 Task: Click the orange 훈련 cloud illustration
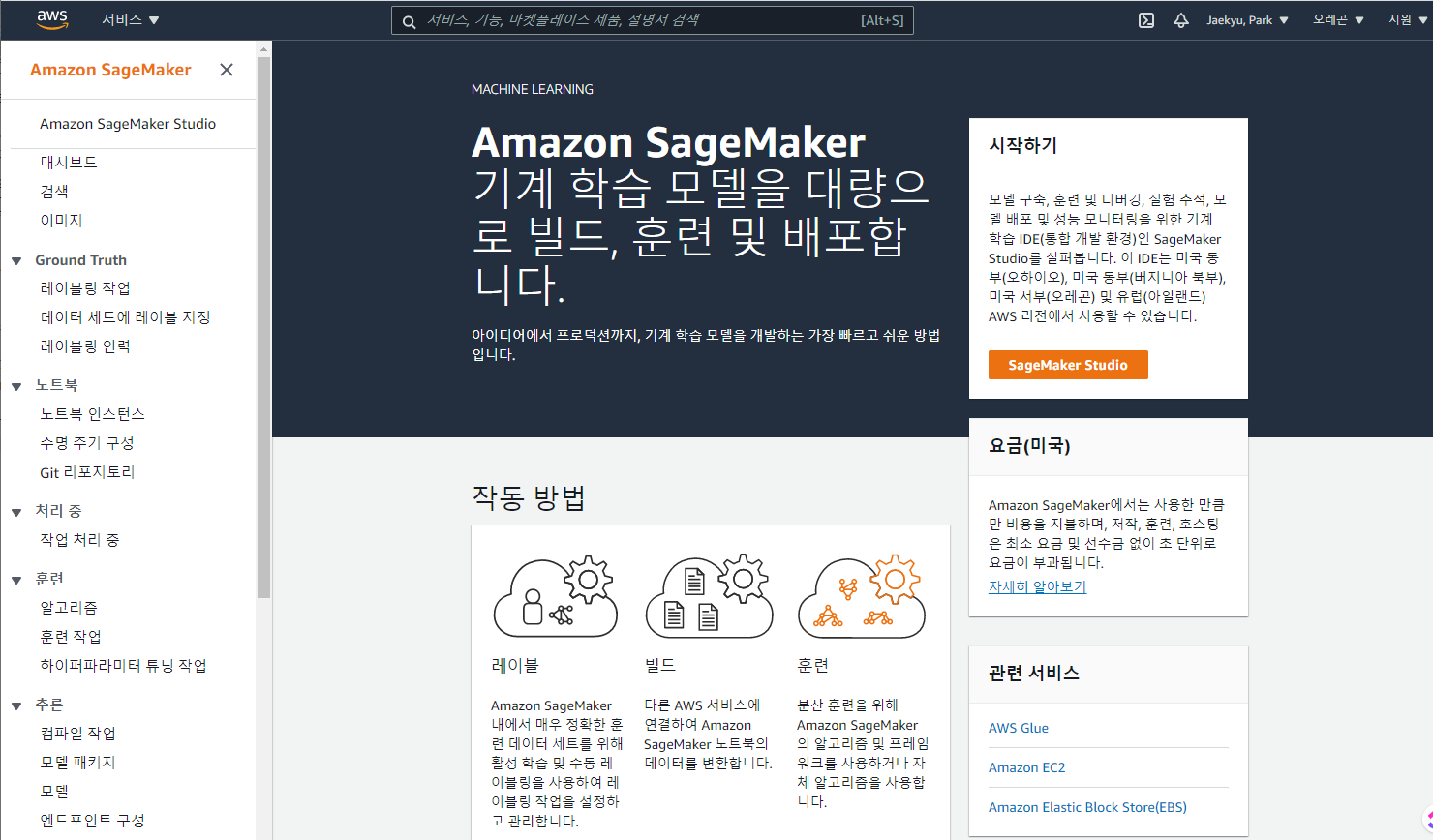click(x=862, y=597)
